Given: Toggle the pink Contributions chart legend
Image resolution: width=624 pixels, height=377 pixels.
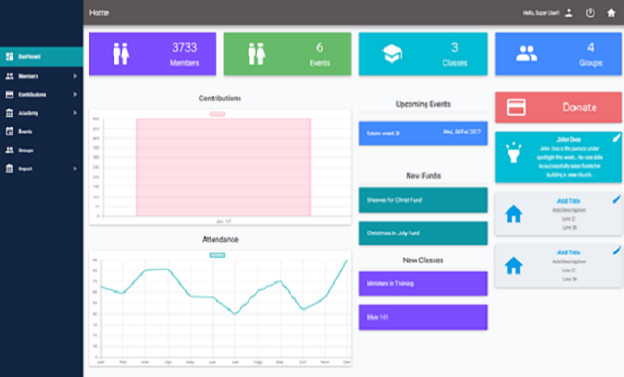Looking at the screenshot, I should coord(217,114).
